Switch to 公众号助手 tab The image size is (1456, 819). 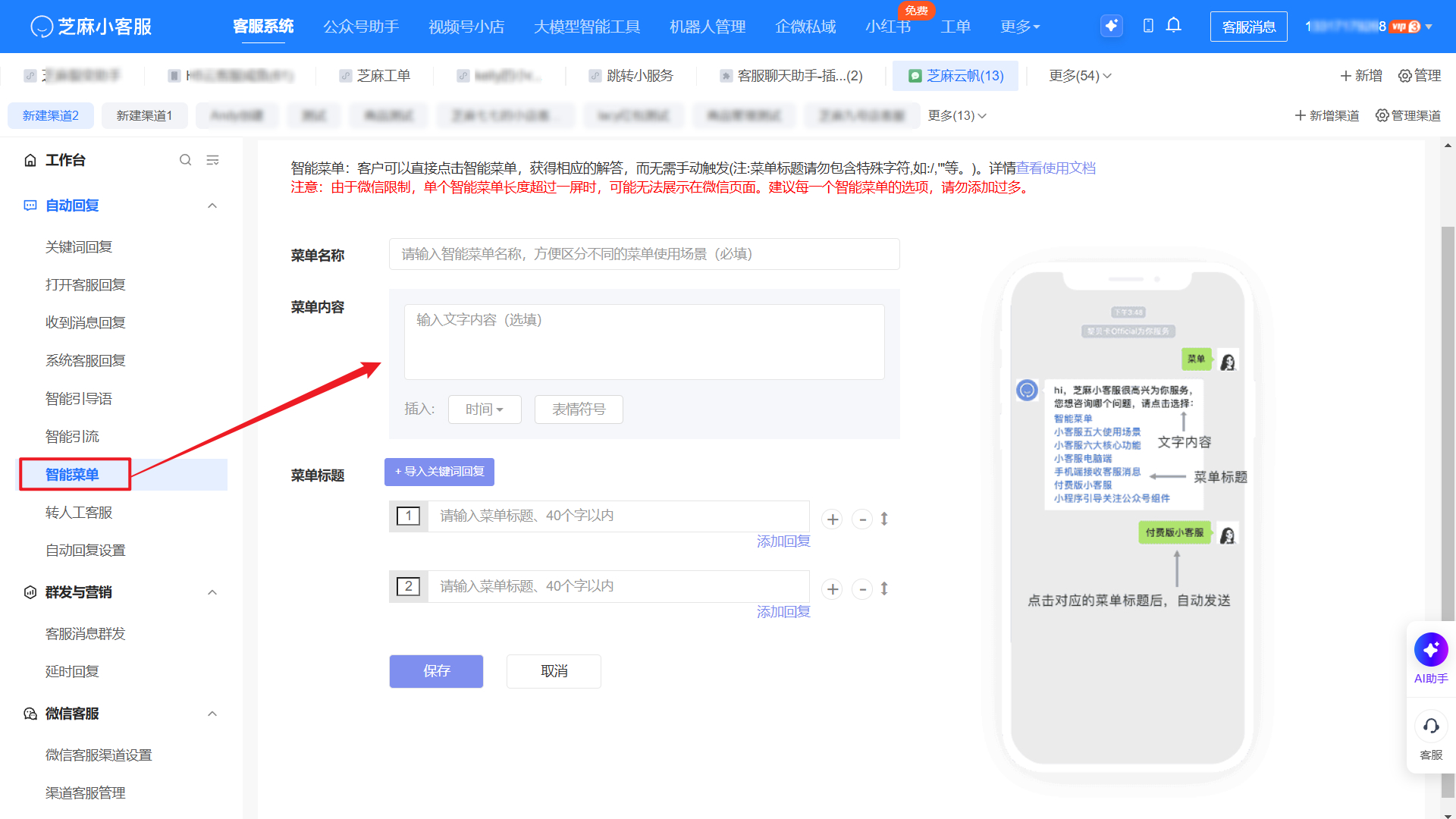[x=361, y=27]
